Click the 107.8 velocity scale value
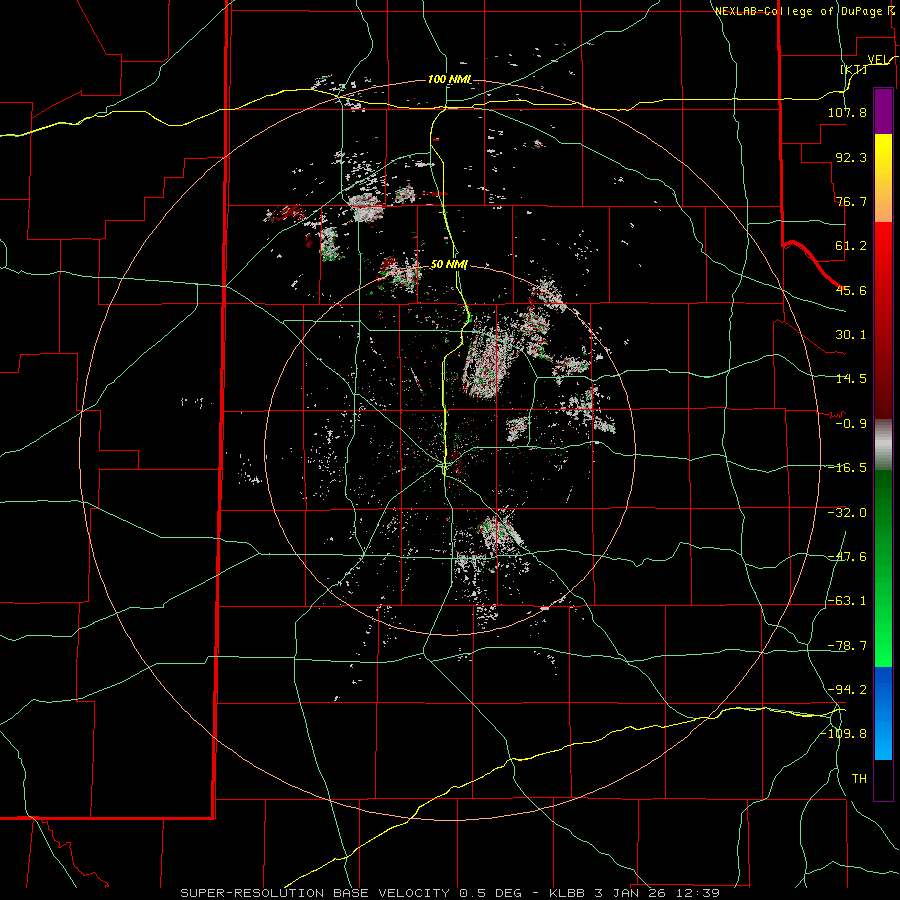900x900 pixels. pos(847,112)
